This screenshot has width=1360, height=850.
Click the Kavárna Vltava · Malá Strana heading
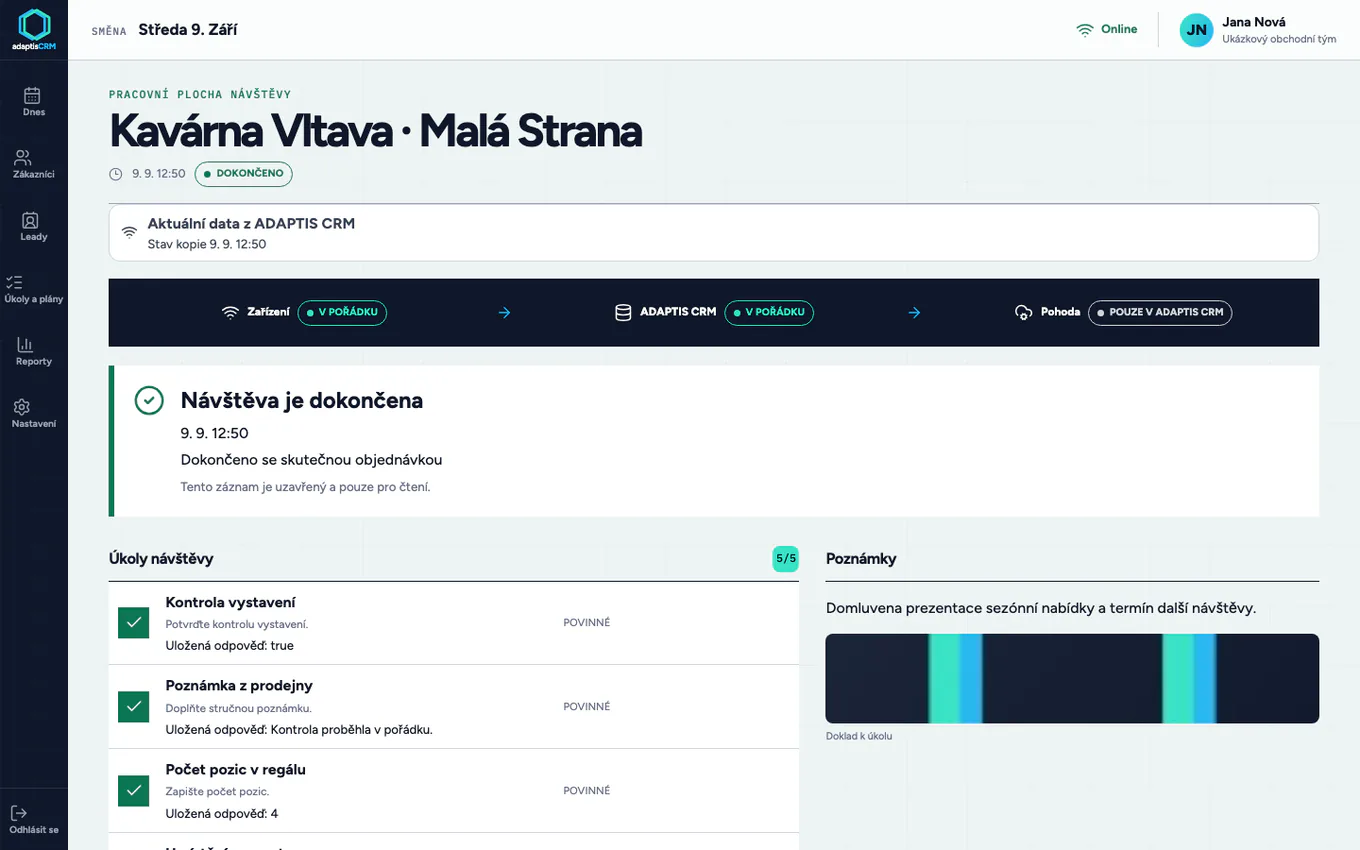point(375,132)
